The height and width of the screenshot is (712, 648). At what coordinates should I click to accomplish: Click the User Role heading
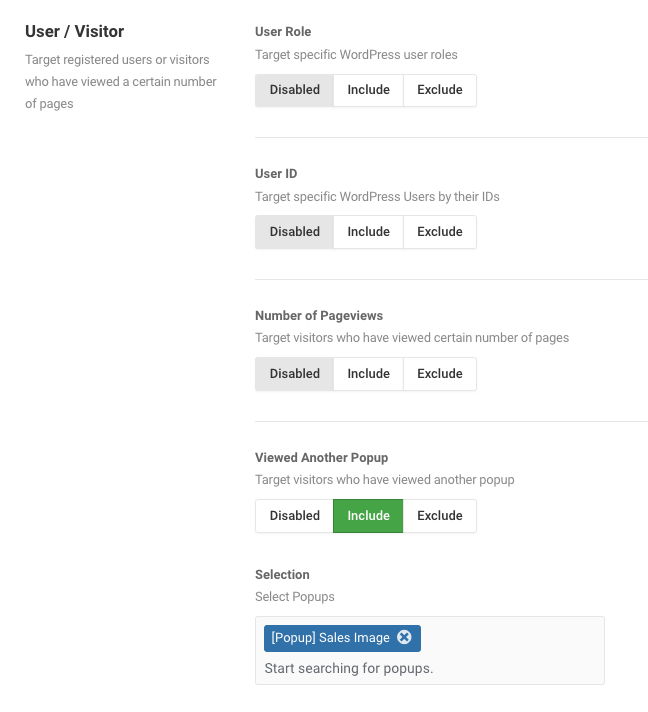pos(283,32)
